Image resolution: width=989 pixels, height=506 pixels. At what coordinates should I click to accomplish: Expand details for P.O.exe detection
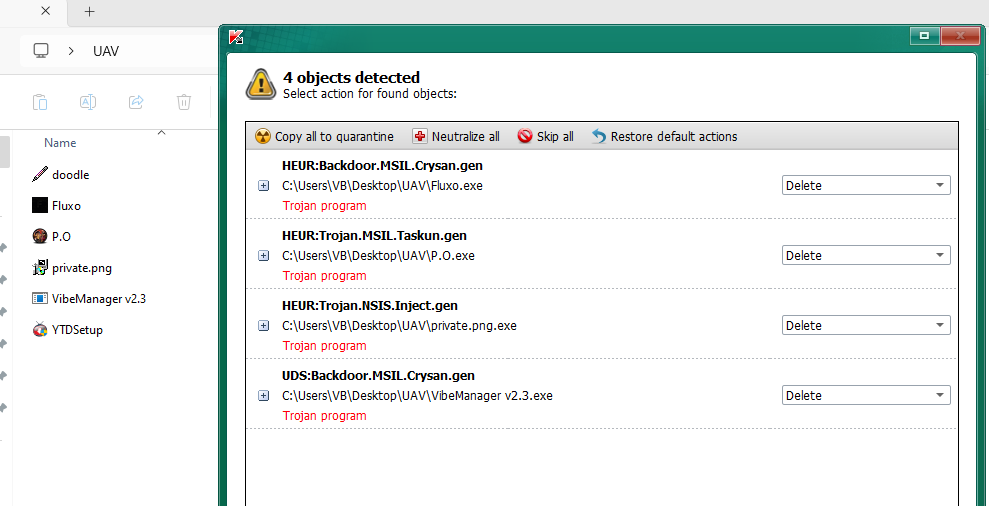[x=264, y=256]
